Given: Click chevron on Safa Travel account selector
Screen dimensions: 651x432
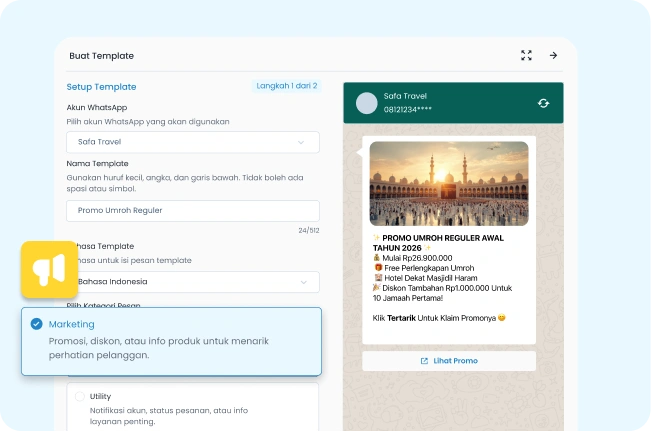Looking at the screenshot, I should pos(301,142).
